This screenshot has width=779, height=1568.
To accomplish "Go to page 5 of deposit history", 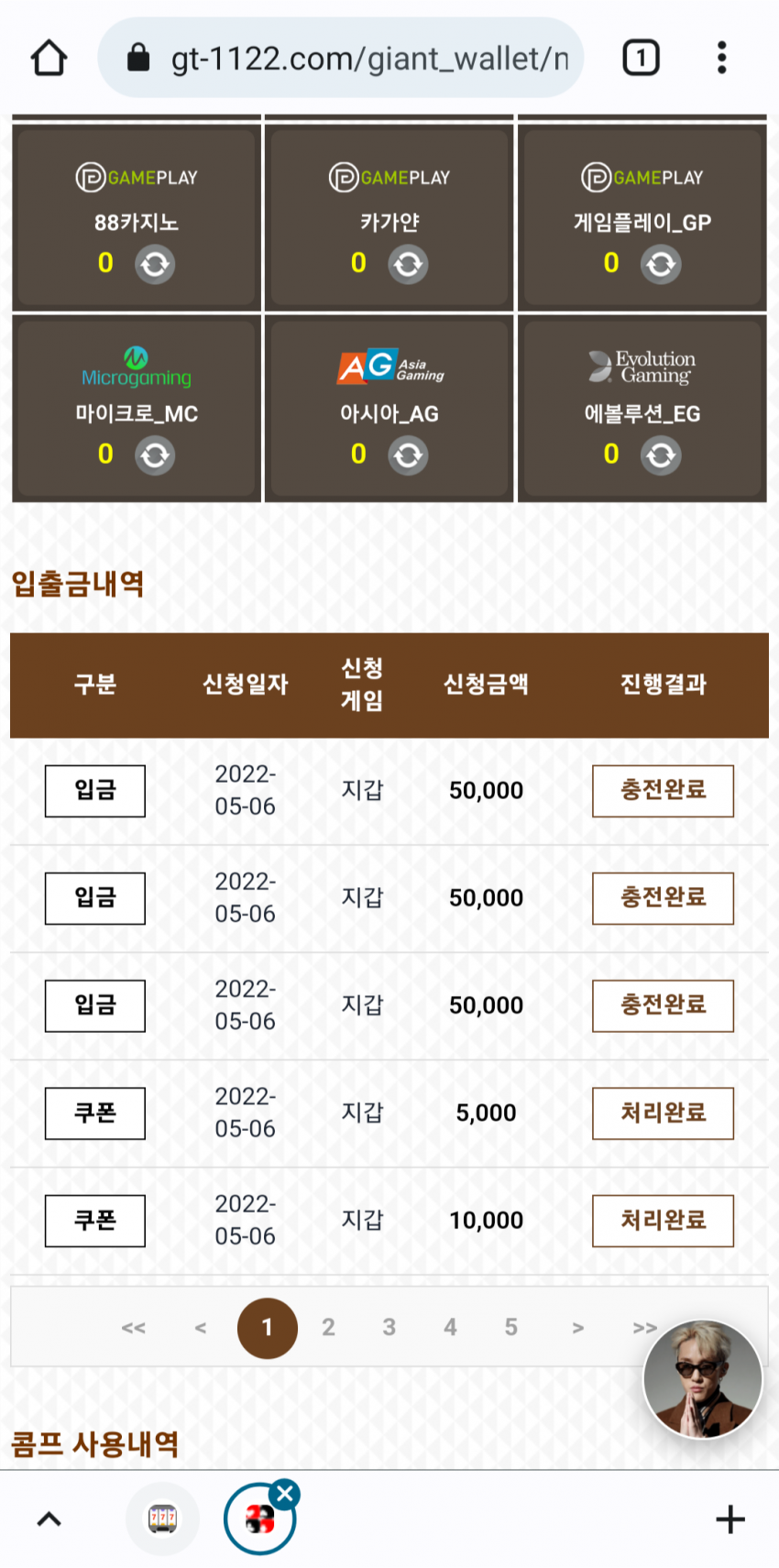I will point(510,1327).
